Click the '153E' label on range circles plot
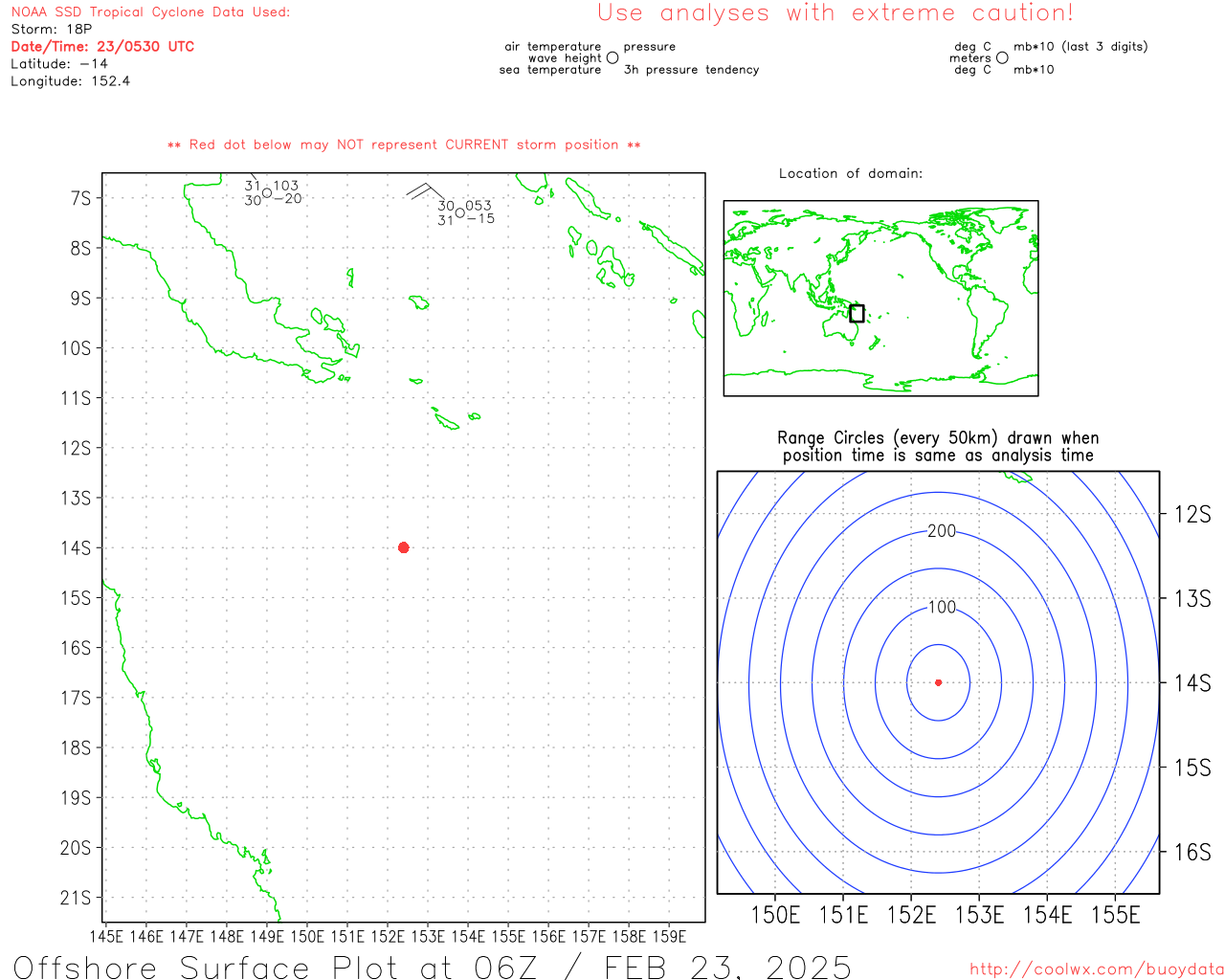 click(980, 915)
